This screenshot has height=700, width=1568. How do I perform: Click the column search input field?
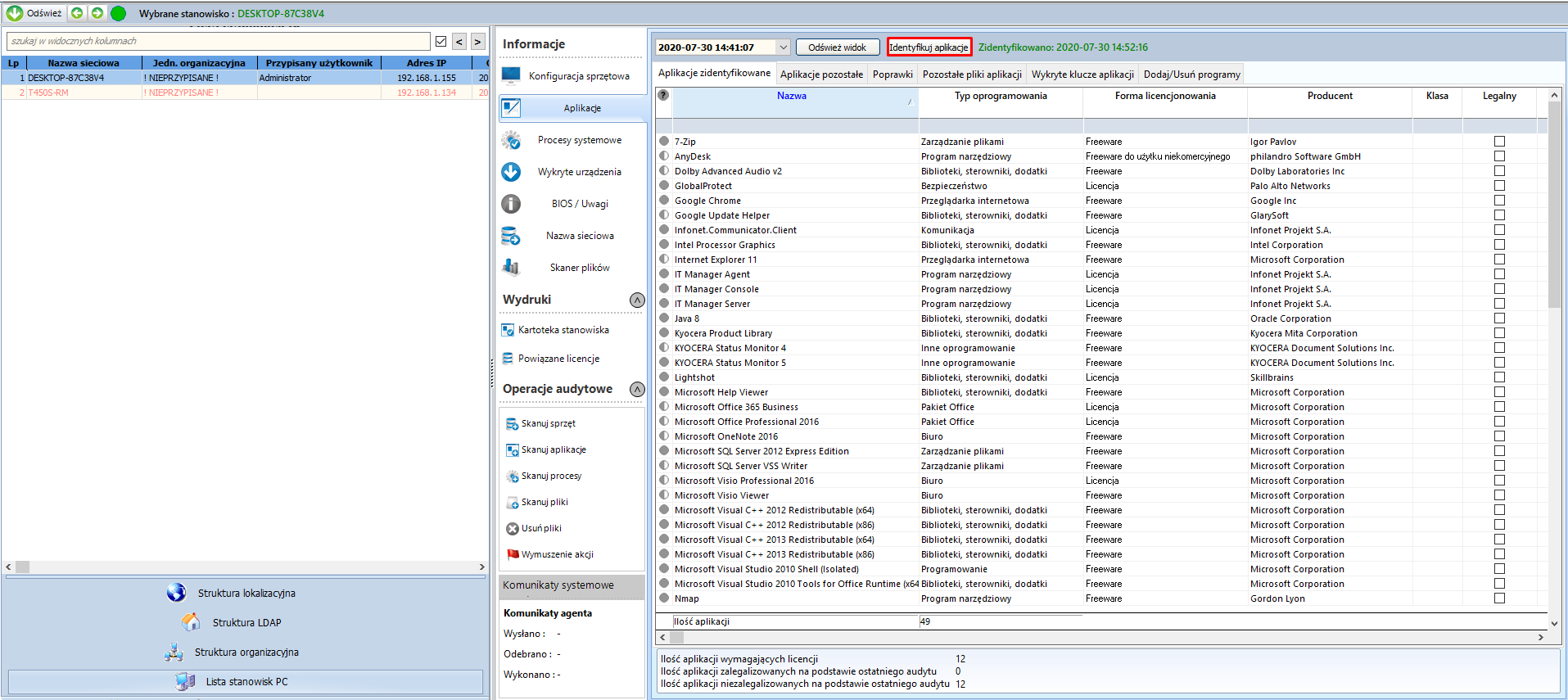pyautogui.click(x=218, y=41)
